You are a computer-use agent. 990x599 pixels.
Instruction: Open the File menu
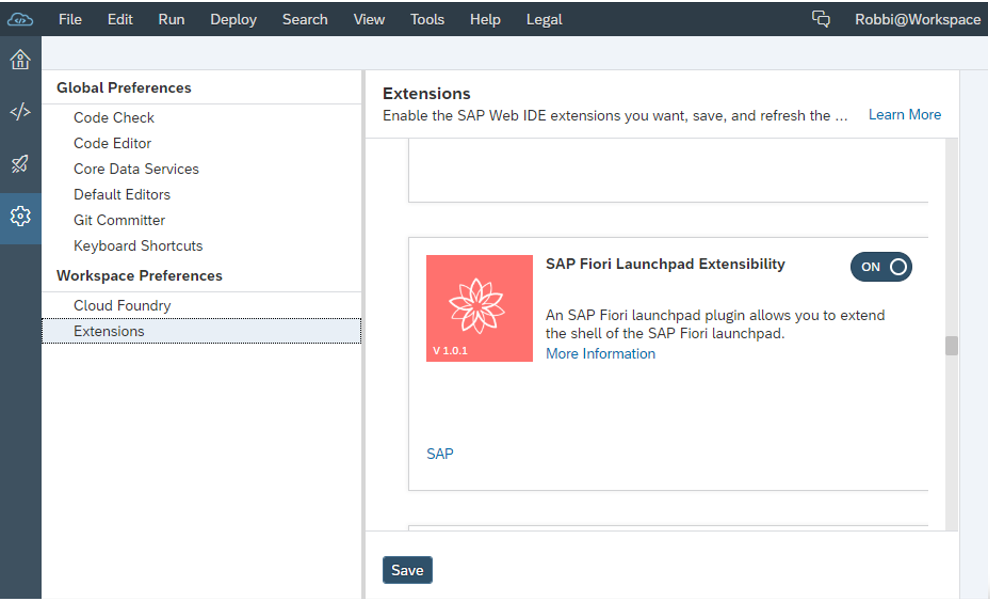[70, 20]
